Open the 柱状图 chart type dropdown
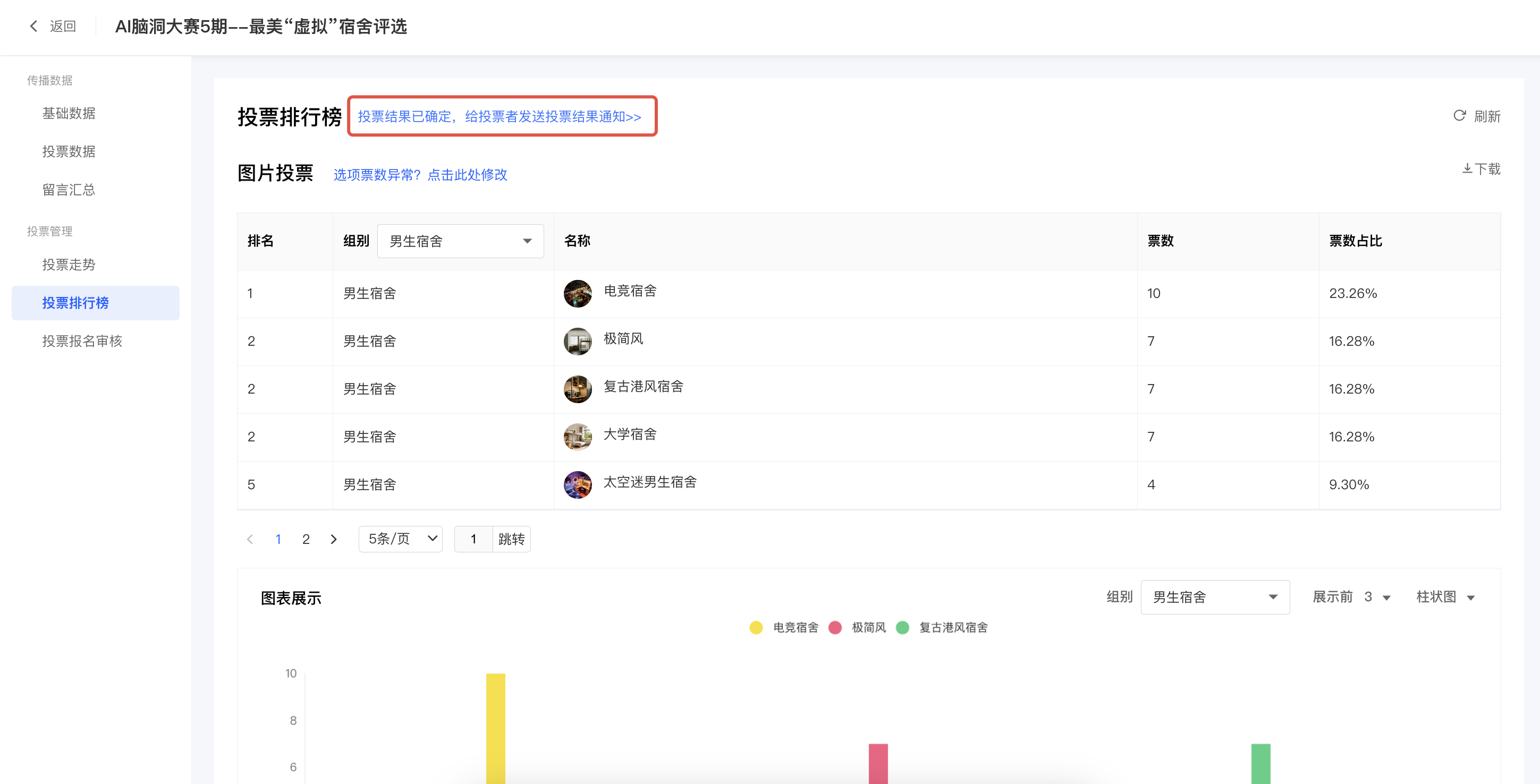 pos(1445,597)
